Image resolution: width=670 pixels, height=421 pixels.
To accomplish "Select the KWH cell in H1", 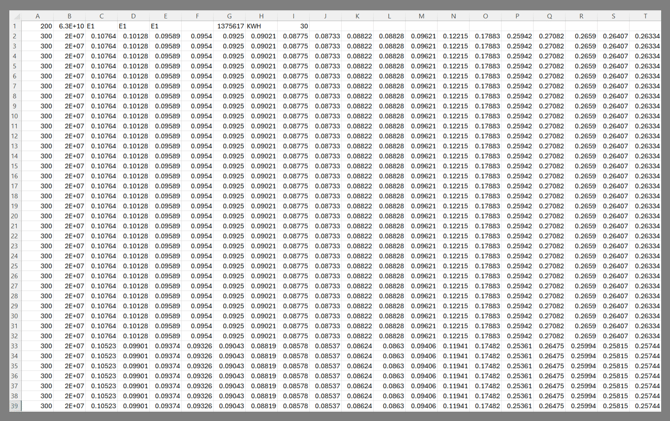I will [x=262, y=26].
